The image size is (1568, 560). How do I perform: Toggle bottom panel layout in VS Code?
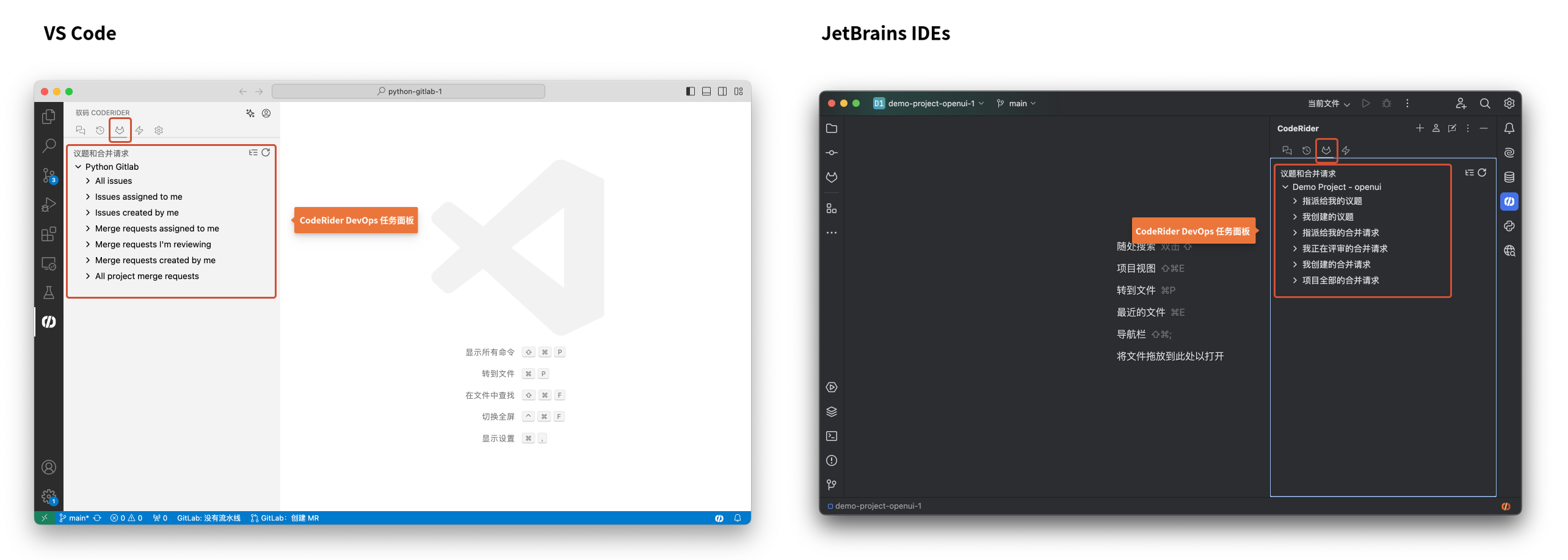[706, 92]
